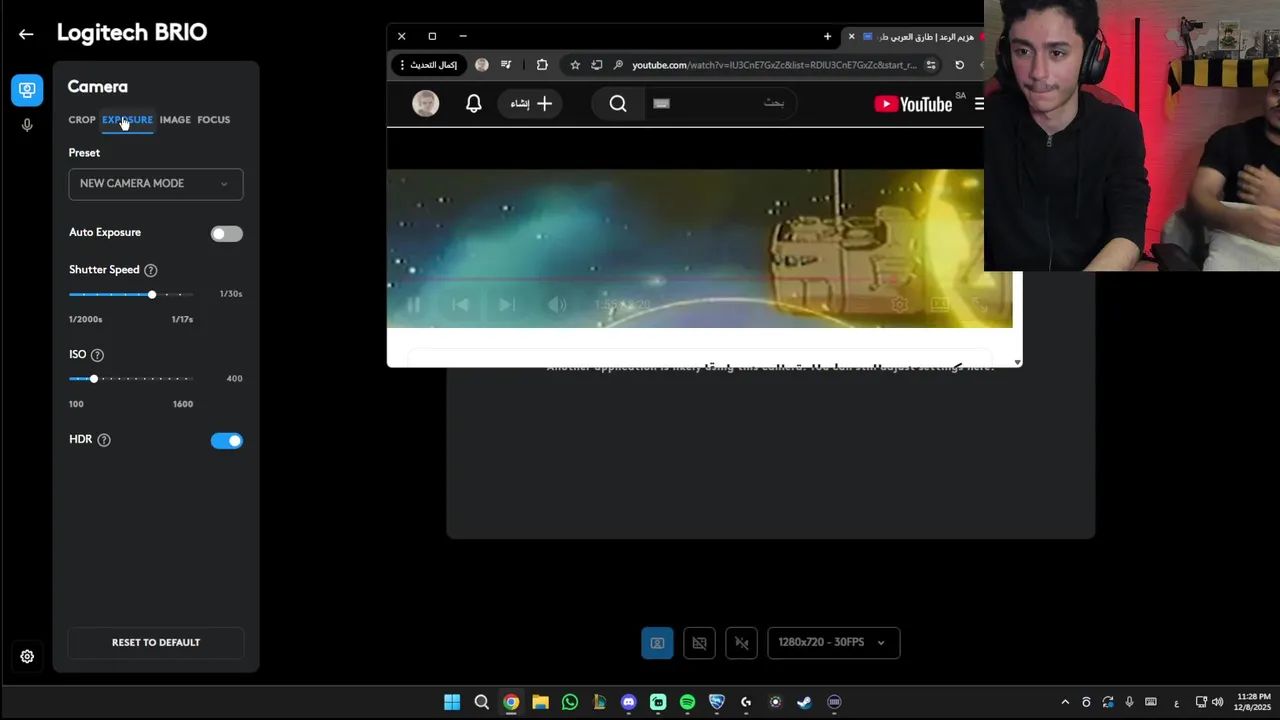Screen dimensions: 1280x720
Task: Open app settings gear at the sidebar bottom
Action: (x=27, y=657)
